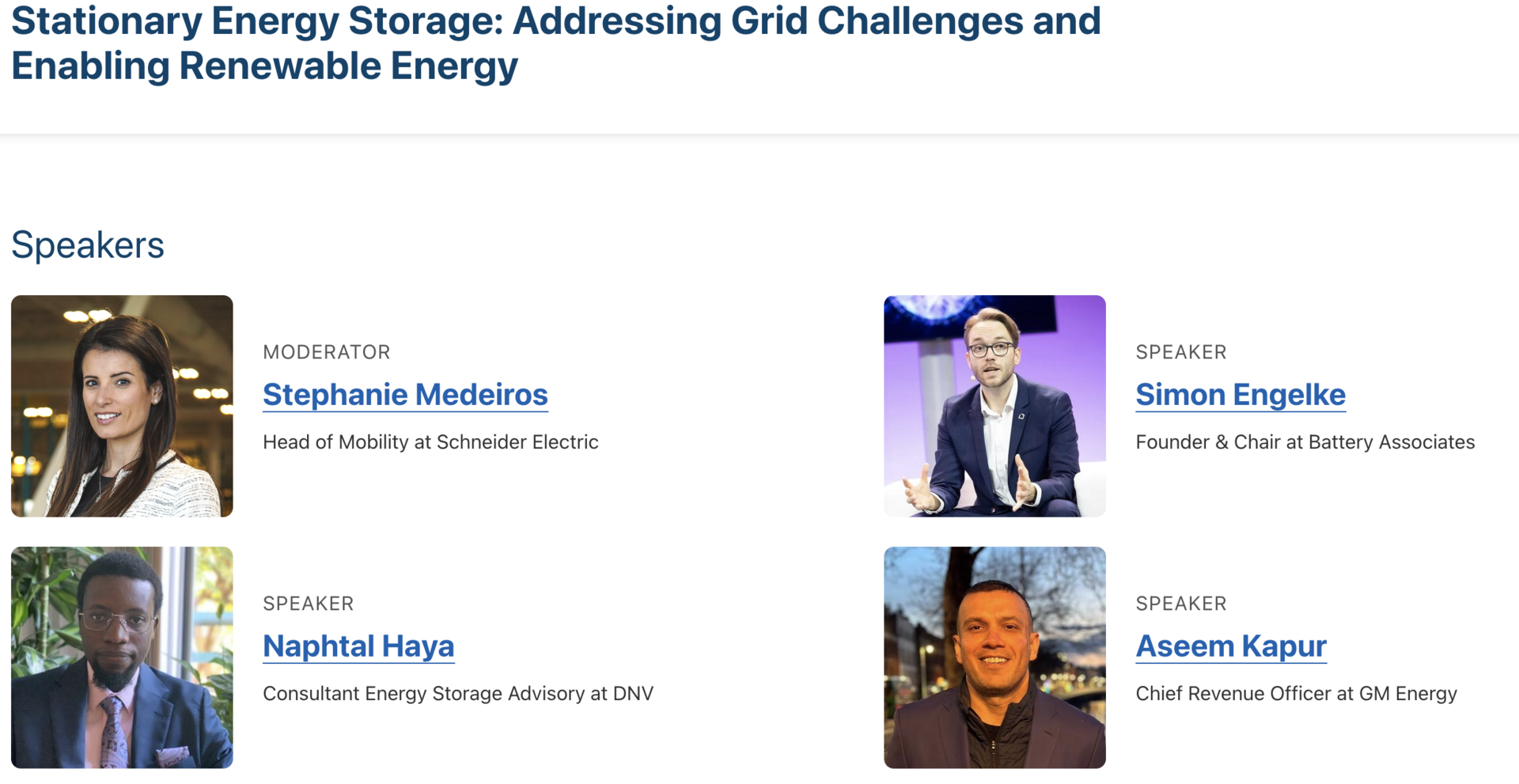The image size is (1519, 784).
Task: Click the session title heading
Action: tap(554, 44)
